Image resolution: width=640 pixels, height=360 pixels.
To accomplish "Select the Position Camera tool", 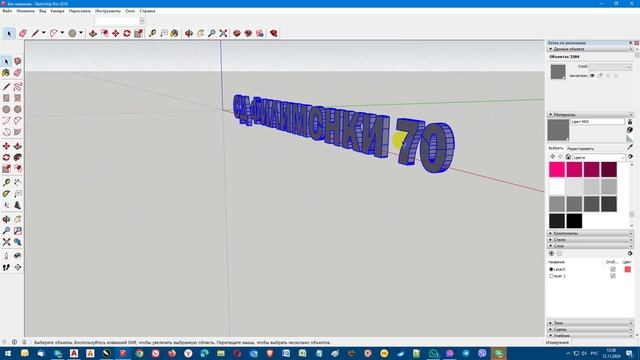I will [6, 256].
